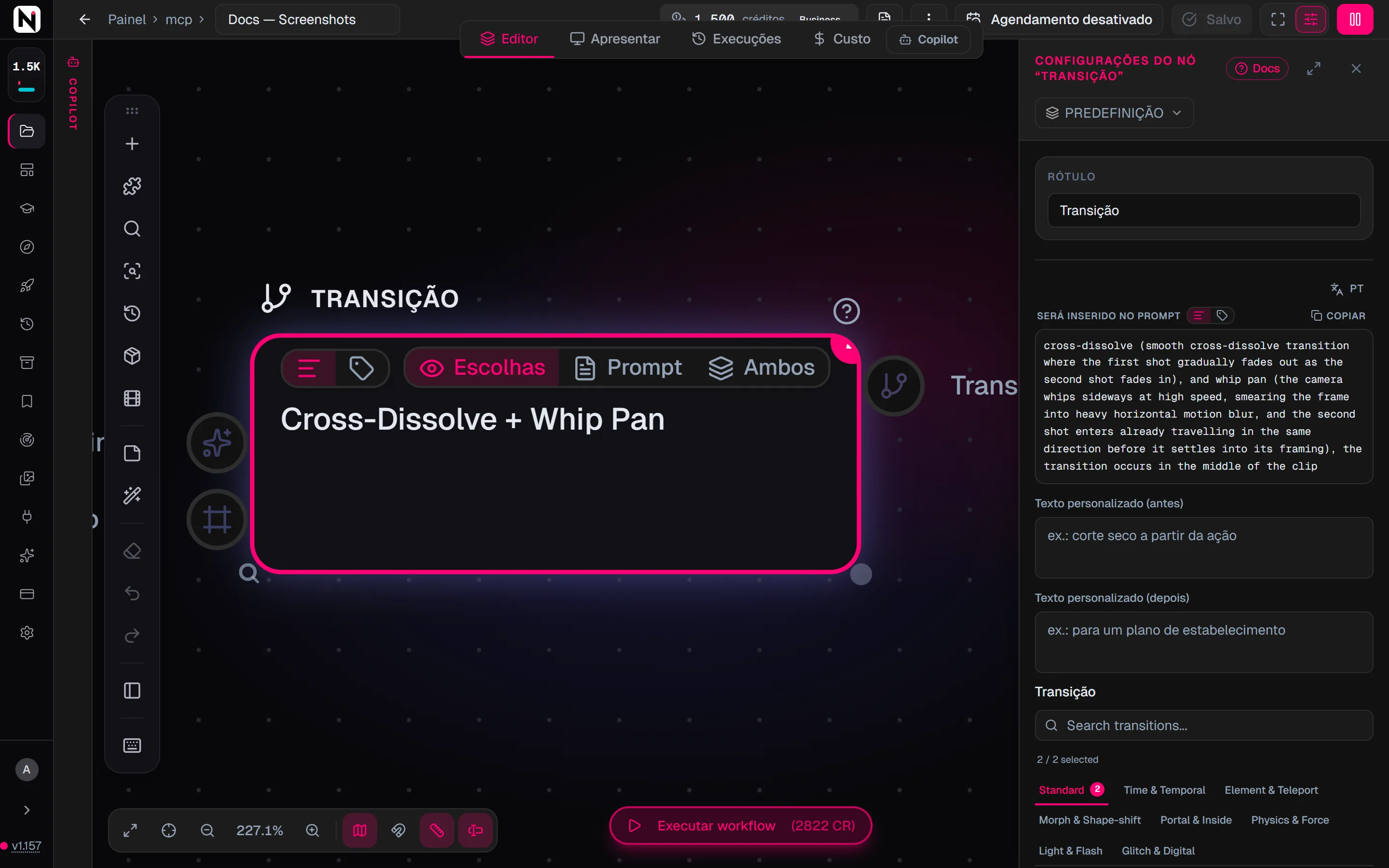Open the history clock tool in canvas toolbar

(x=132, y=313)
